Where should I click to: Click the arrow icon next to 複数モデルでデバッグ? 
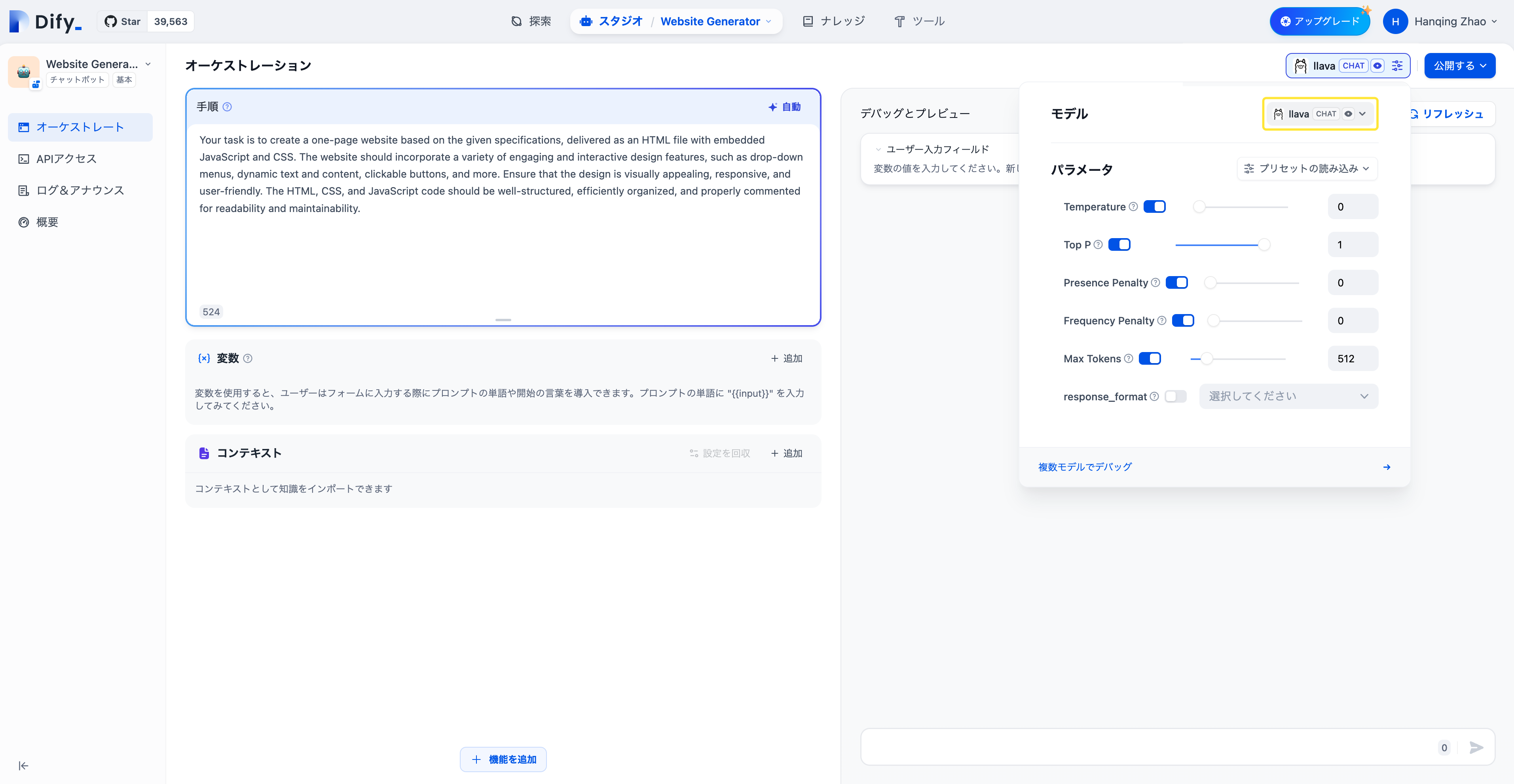click(1387, 467)
